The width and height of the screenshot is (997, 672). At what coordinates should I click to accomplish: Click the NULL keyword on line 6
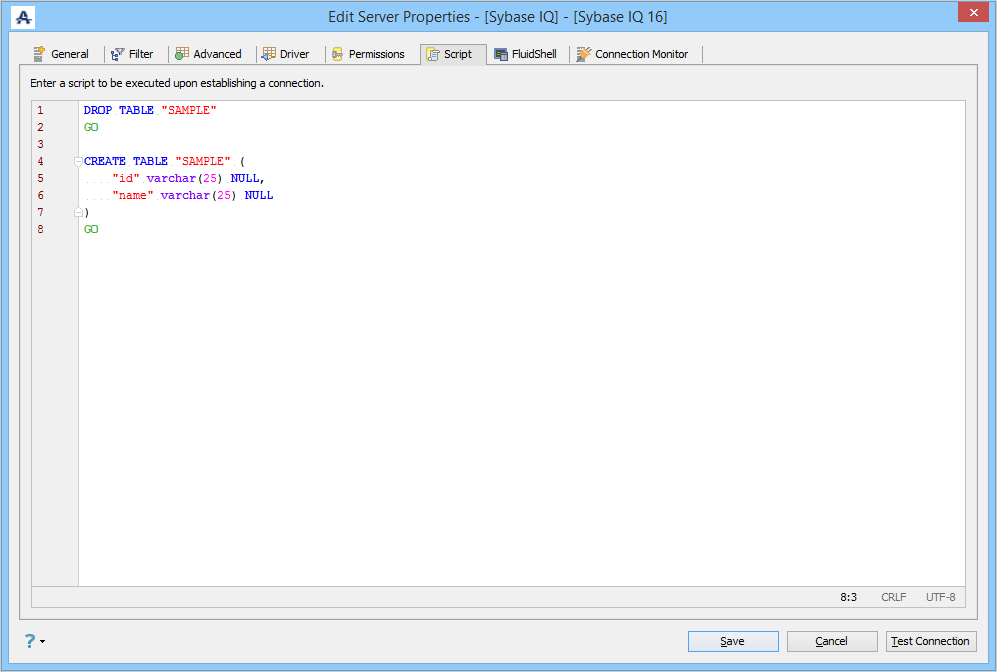pos(259,195)
